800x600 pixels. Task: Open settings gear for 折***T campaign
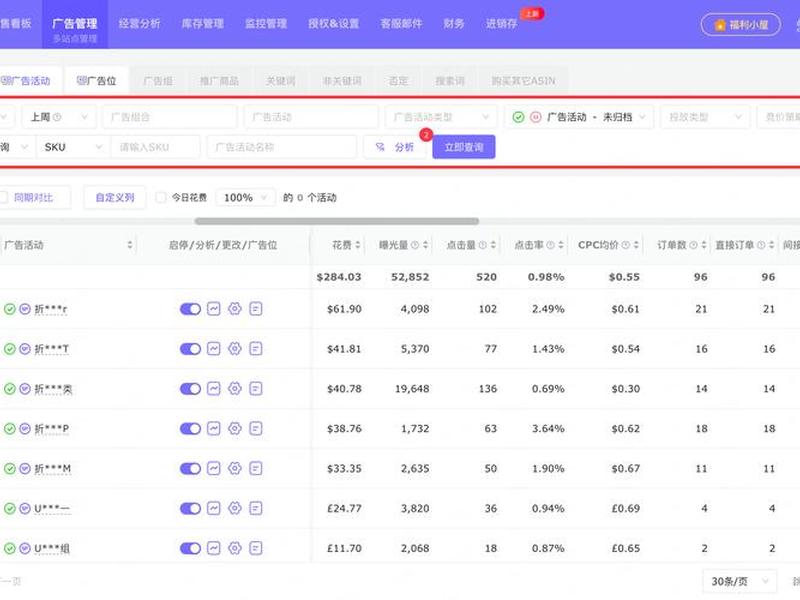click(235, 348)
